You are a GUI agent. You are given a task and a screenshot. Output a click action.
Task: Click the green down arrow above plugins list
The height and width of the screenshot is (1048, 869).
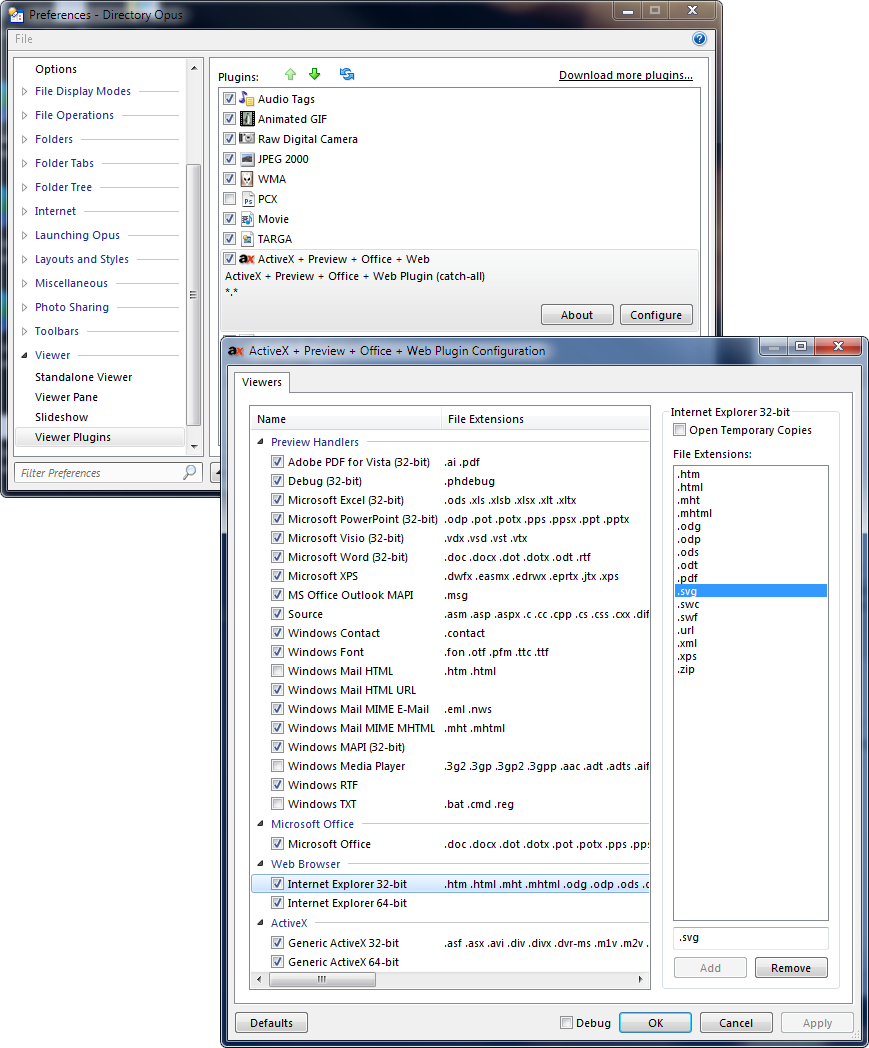(x=314, y=74)
